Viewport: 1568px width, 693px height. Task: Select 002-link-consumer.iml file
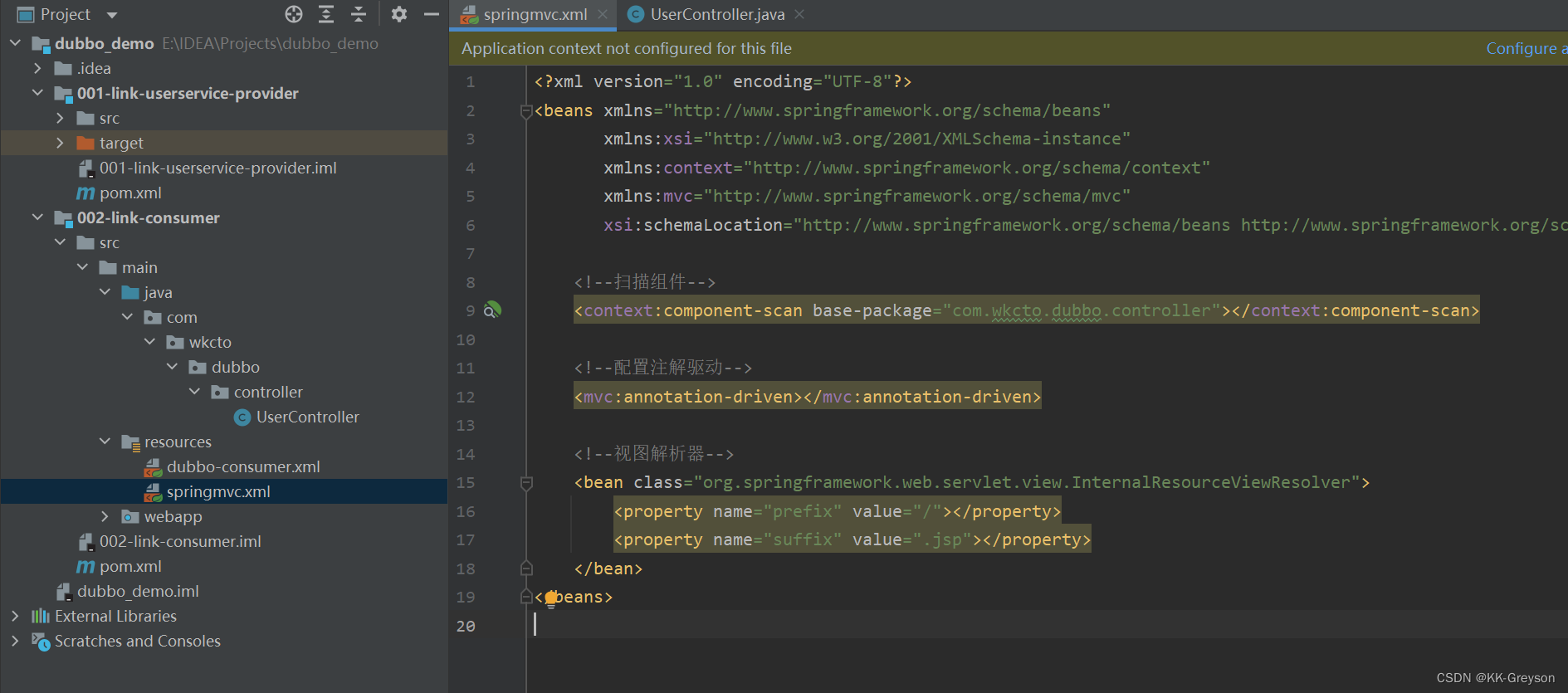180,541
